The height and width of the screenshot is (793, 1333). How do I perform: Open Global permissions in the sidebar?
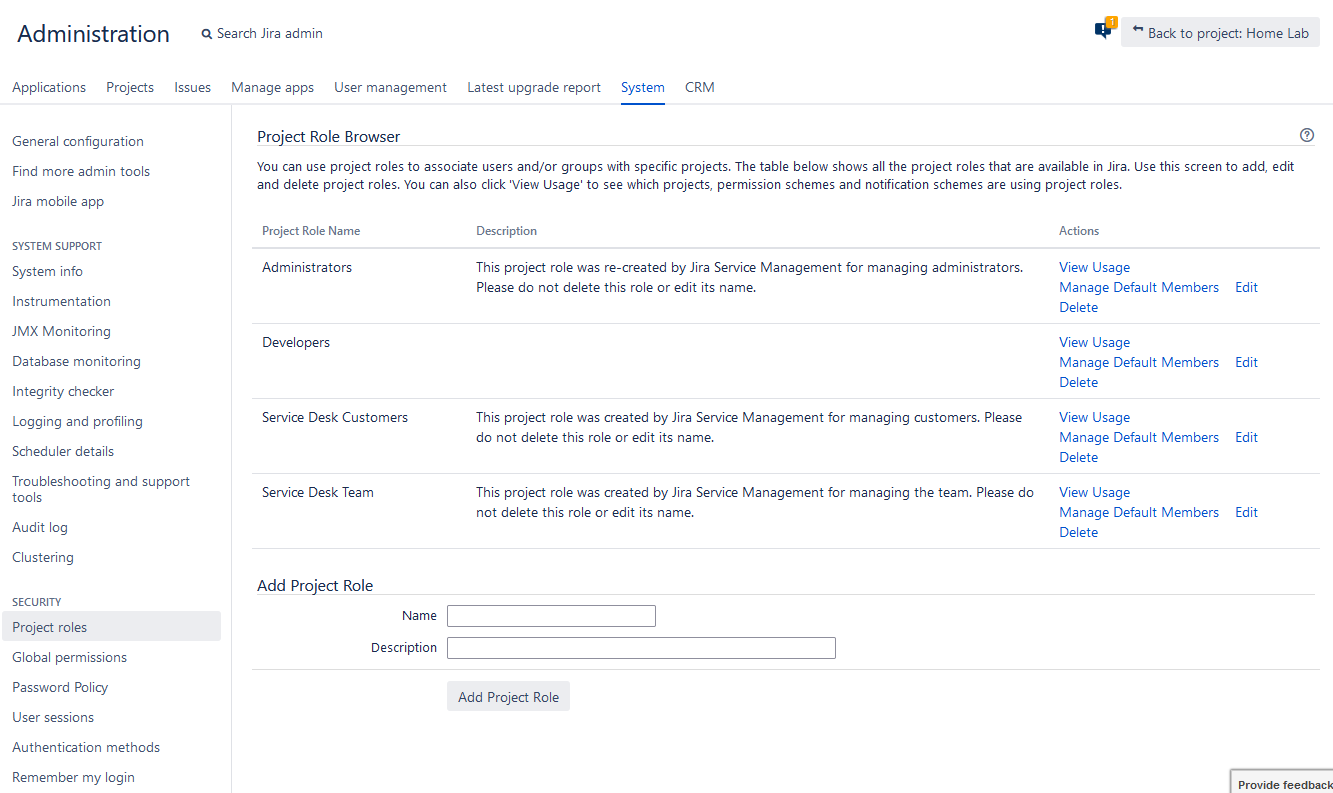pyautogui.click(x=69, y=657)
